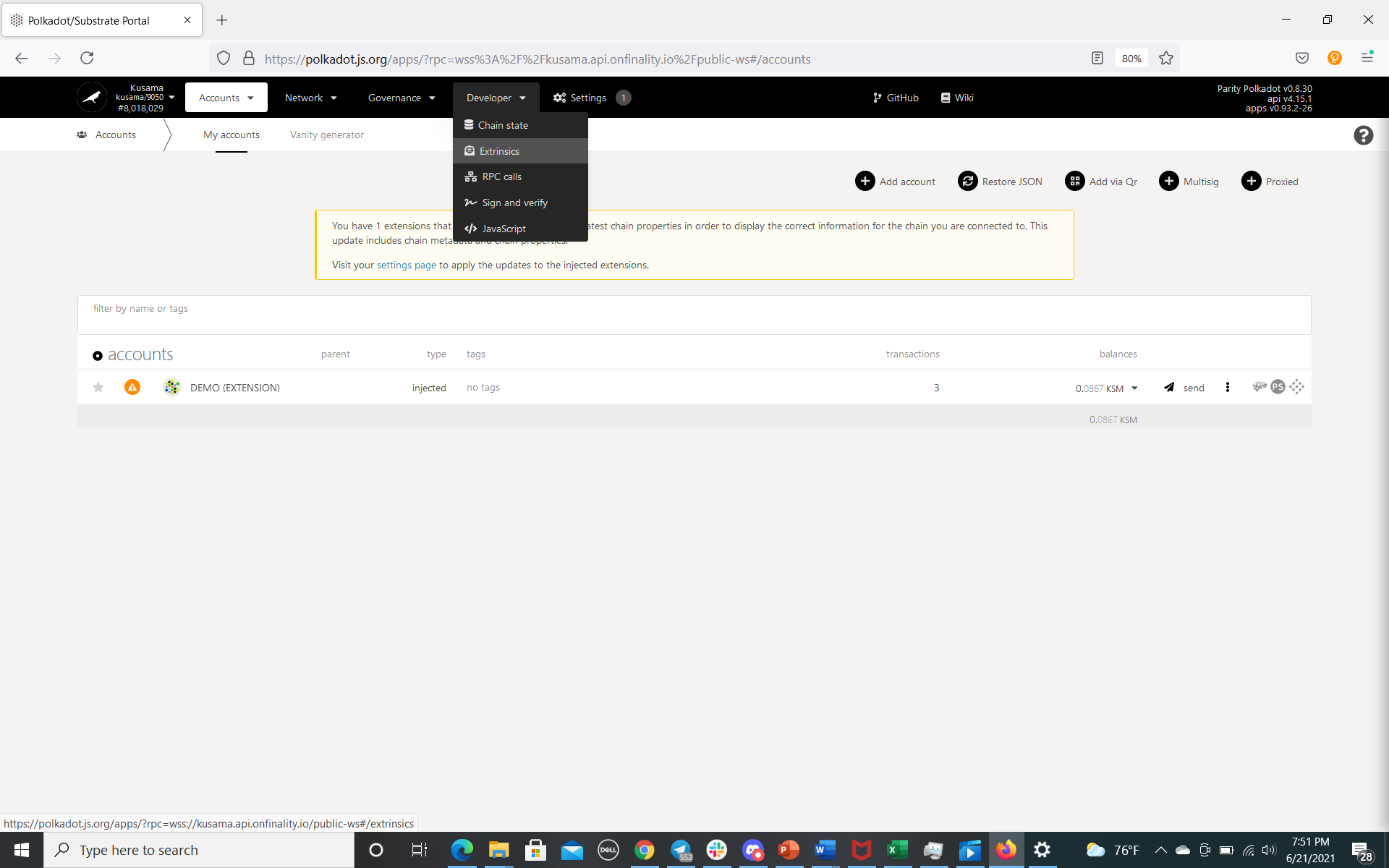
Task: Click the DEMO account identicon
Action: (x=172, y=388)
